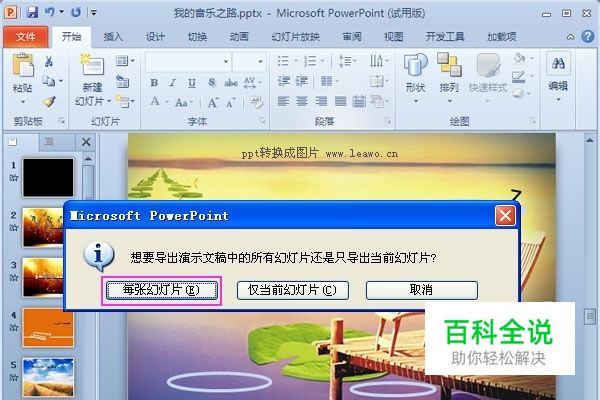Click the Copy icon

(x=49, y=81)
